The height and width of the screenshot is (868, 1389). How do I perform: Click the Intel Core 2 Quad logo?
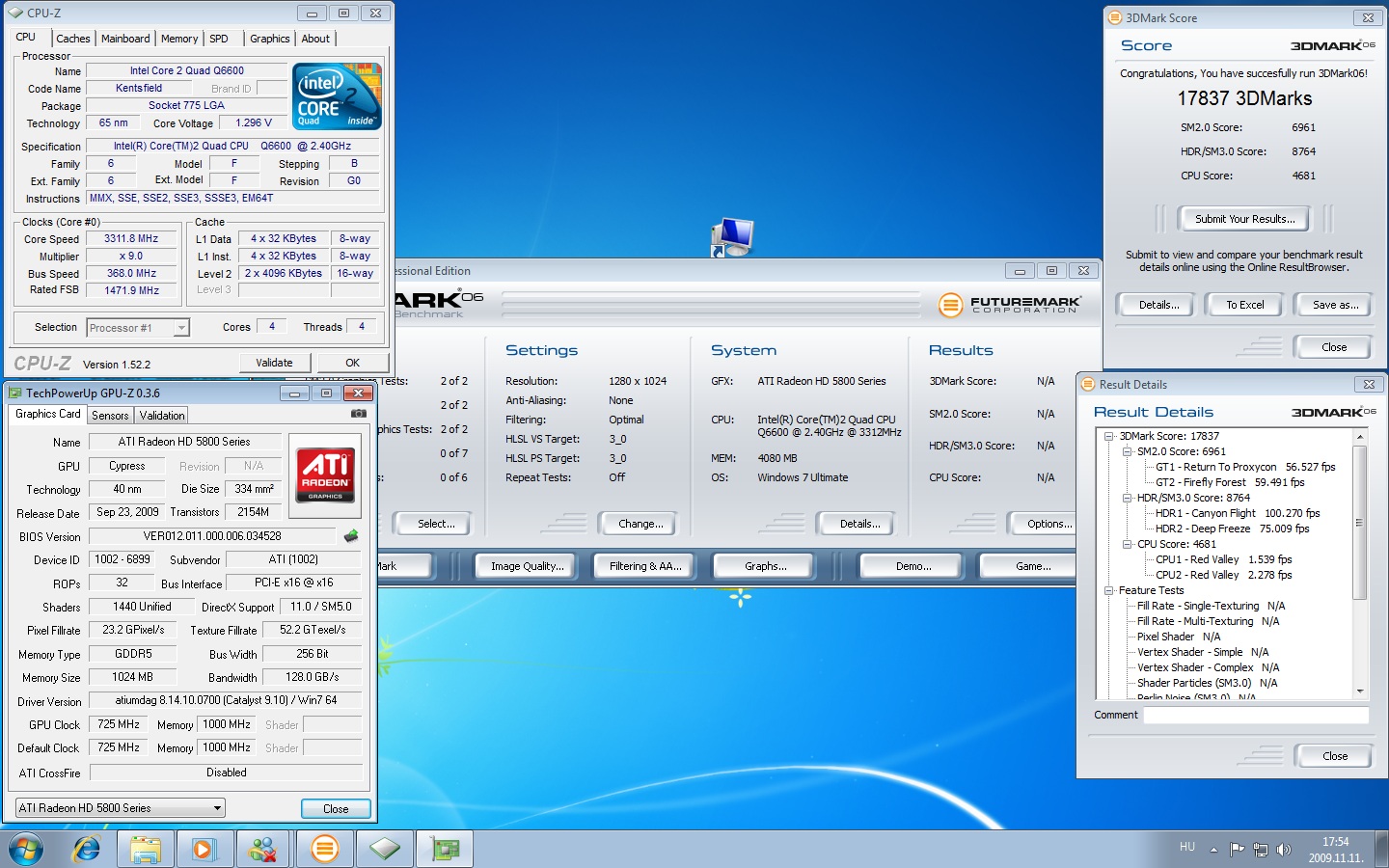click(337, 96)
